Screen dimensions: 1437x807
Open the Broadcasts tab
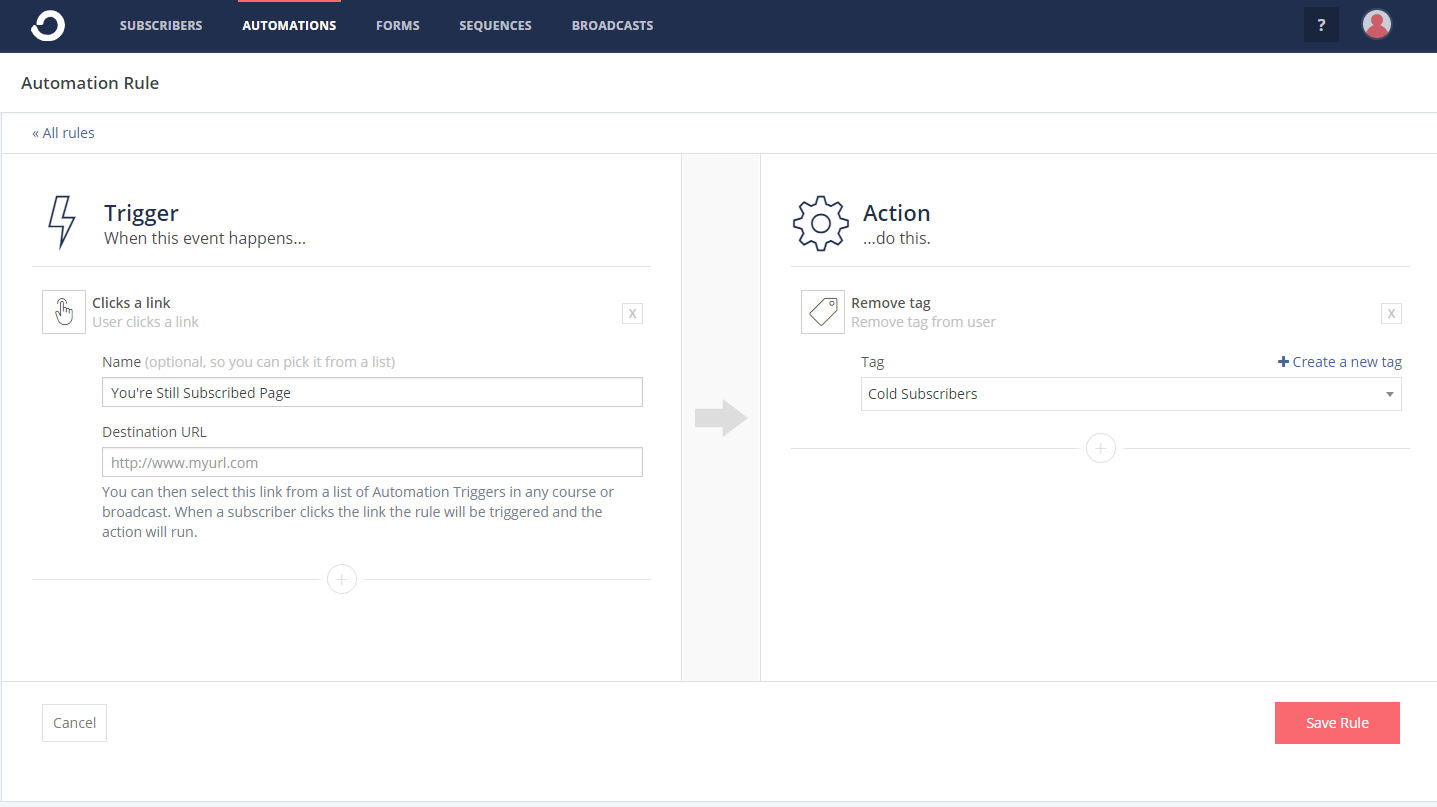(612, 26)
